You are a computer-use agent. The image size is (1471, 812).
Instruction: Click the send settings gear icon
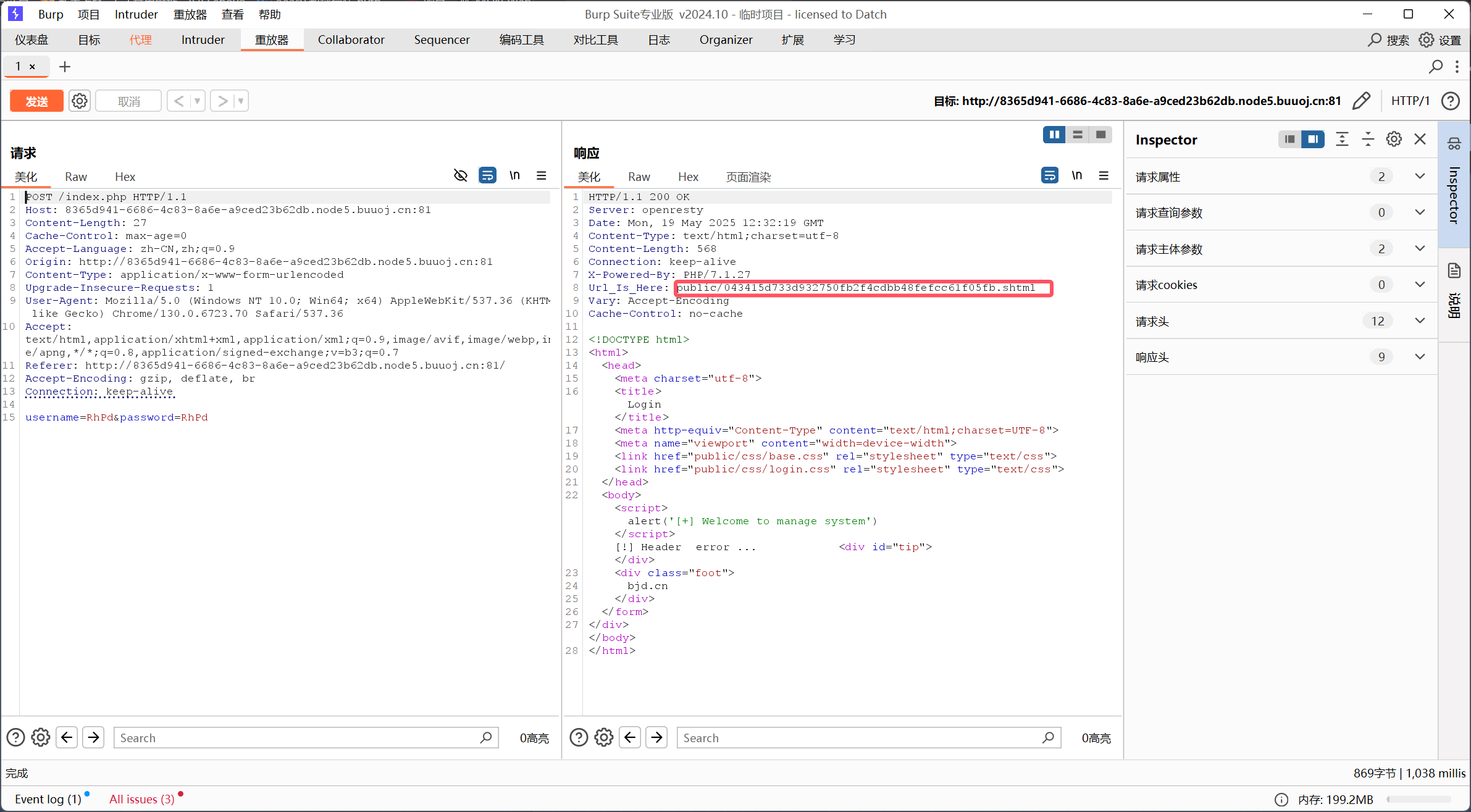coord(80,101)
